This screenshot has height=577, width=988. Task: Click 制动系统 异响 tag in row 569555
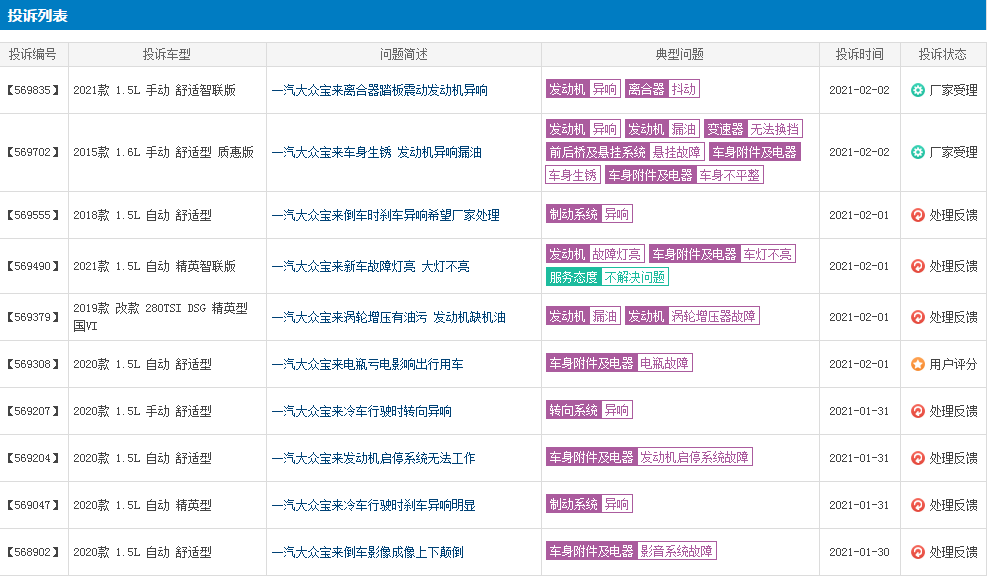coord(589,214)
